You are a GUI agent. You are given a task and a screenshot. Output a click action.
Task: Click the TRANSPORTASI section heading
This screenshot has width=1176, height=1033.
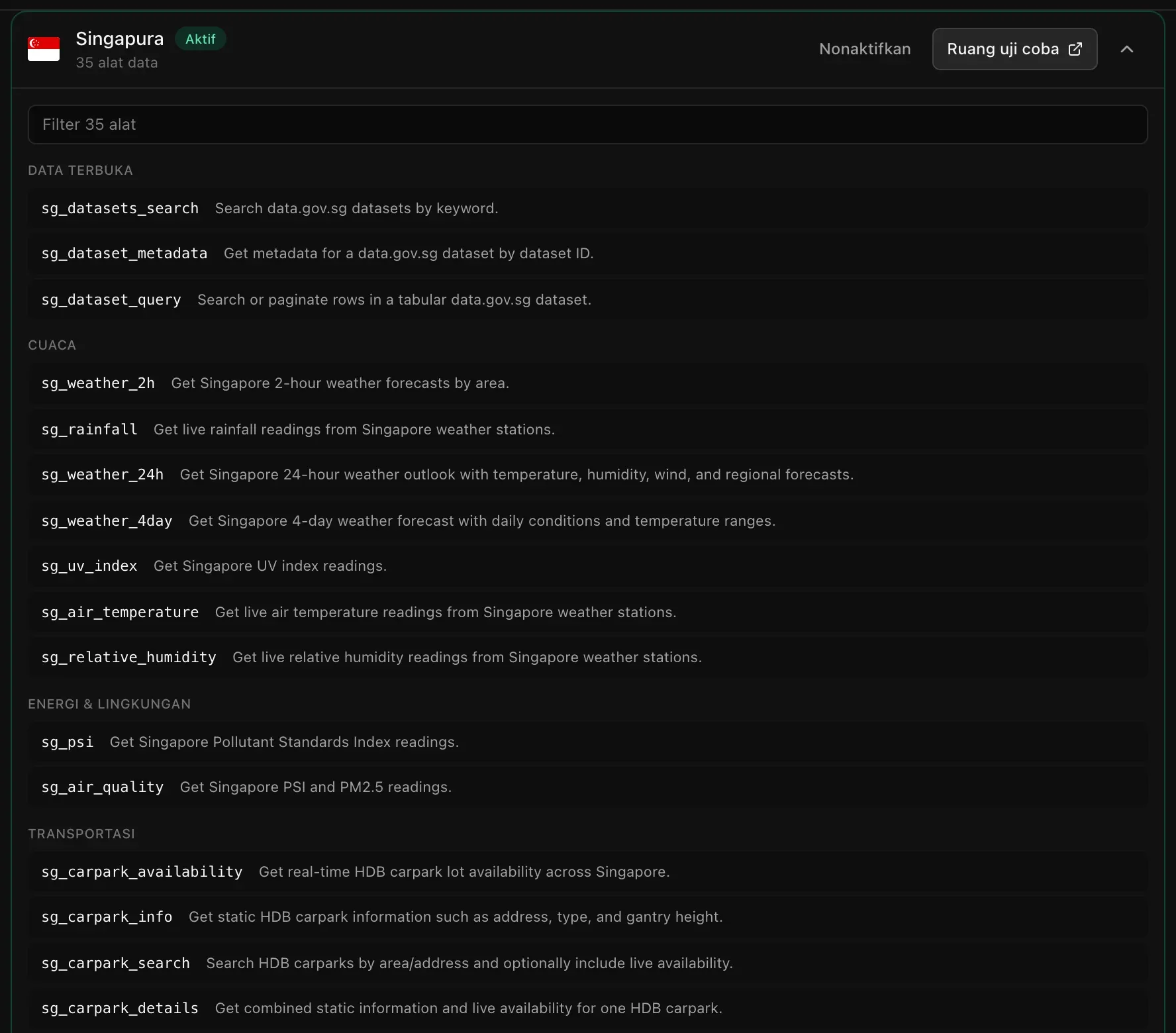pos(81,834)
